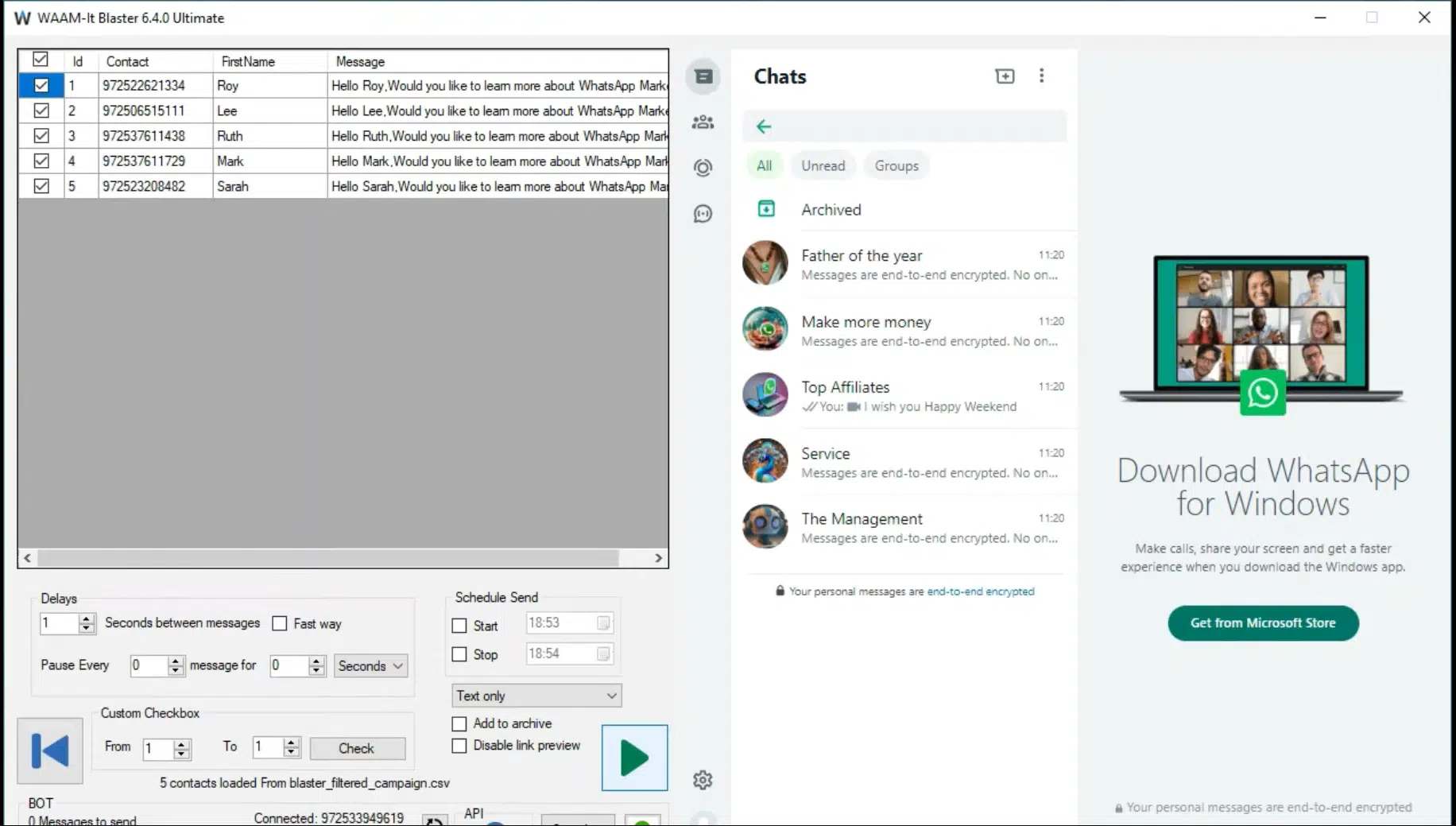Go back using the search back arrow
This screenshot has width=1456, height=826.
point(763,126)
